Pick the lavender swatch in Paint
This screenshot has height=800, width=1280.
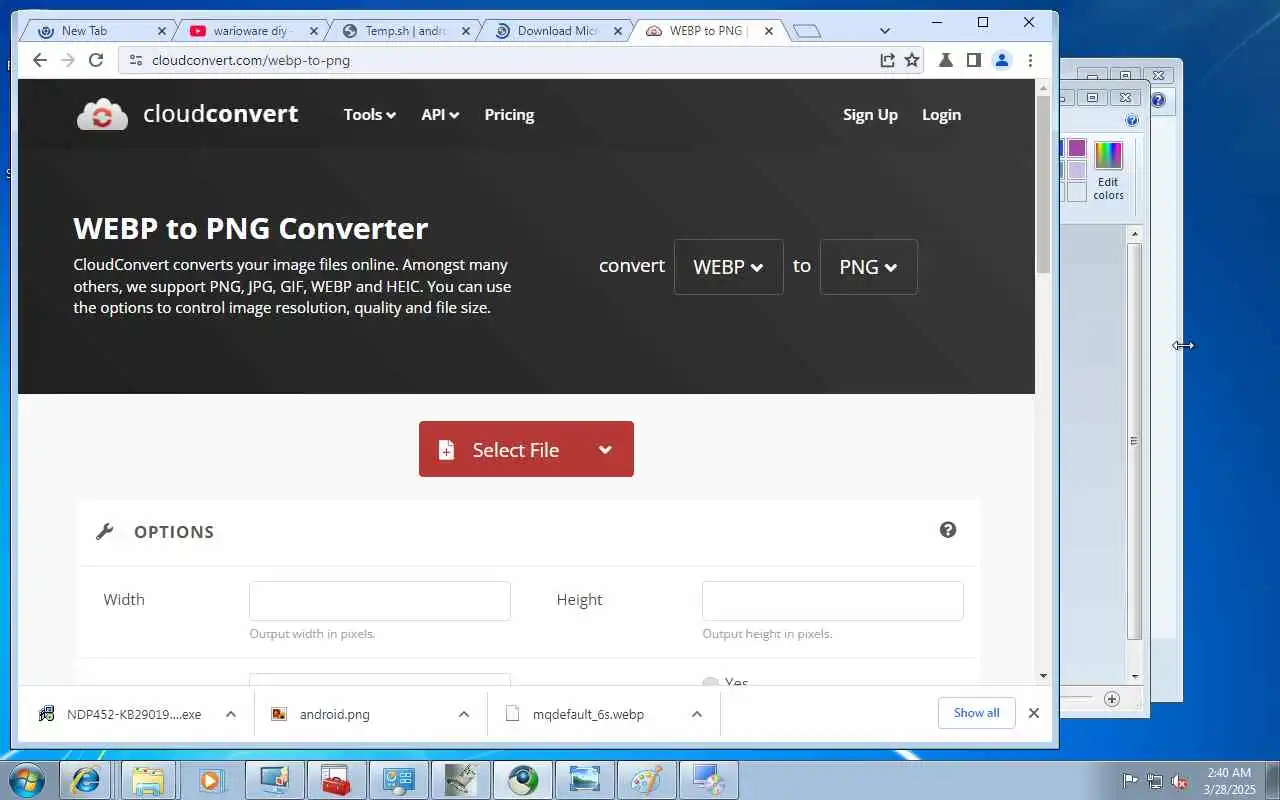[1076, 170]
